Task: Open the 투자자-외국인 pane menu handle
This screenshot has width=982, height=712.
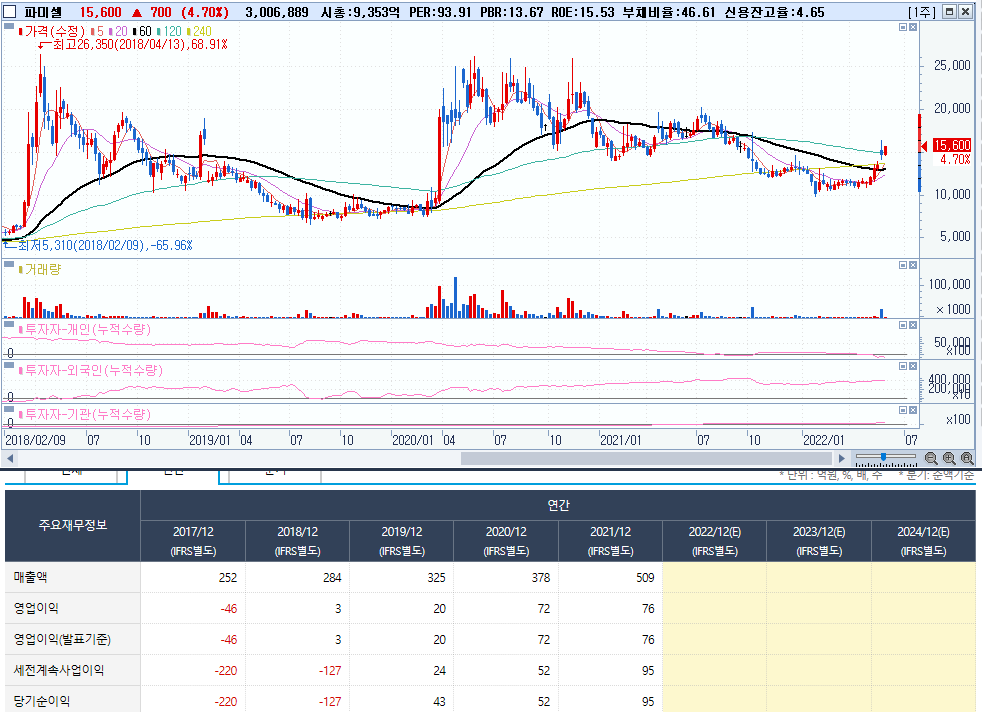Action: pyautogui.click(x=9, y=365)
